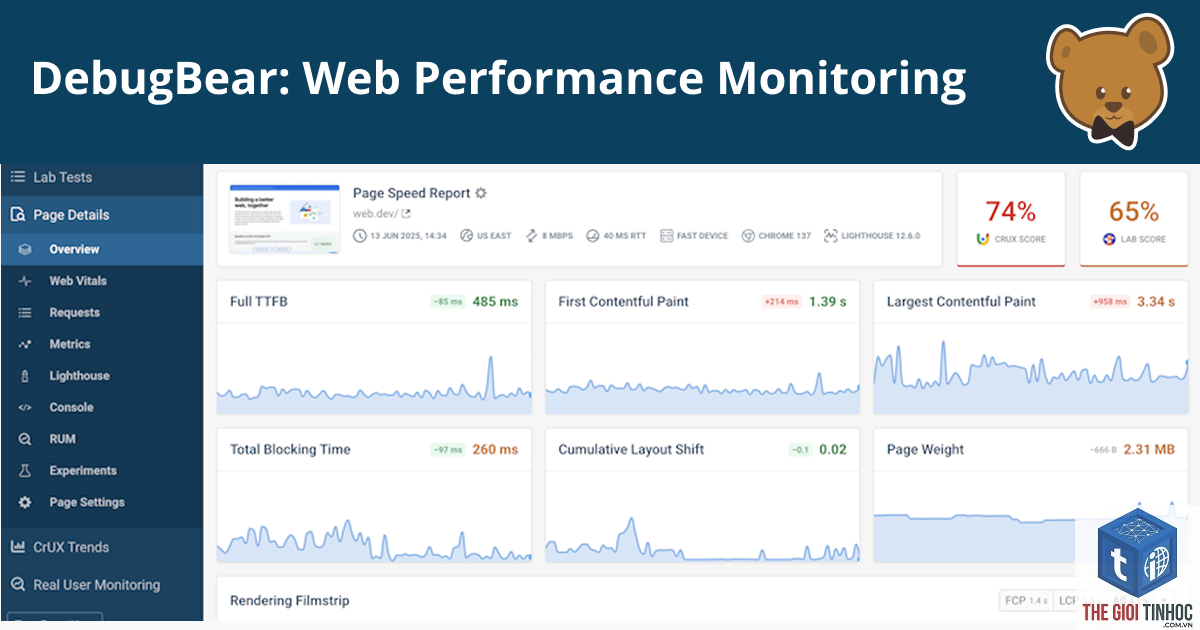Click the 40 MS RTT latency icon
Screen dimensions: 1200x630
(592, 236)
